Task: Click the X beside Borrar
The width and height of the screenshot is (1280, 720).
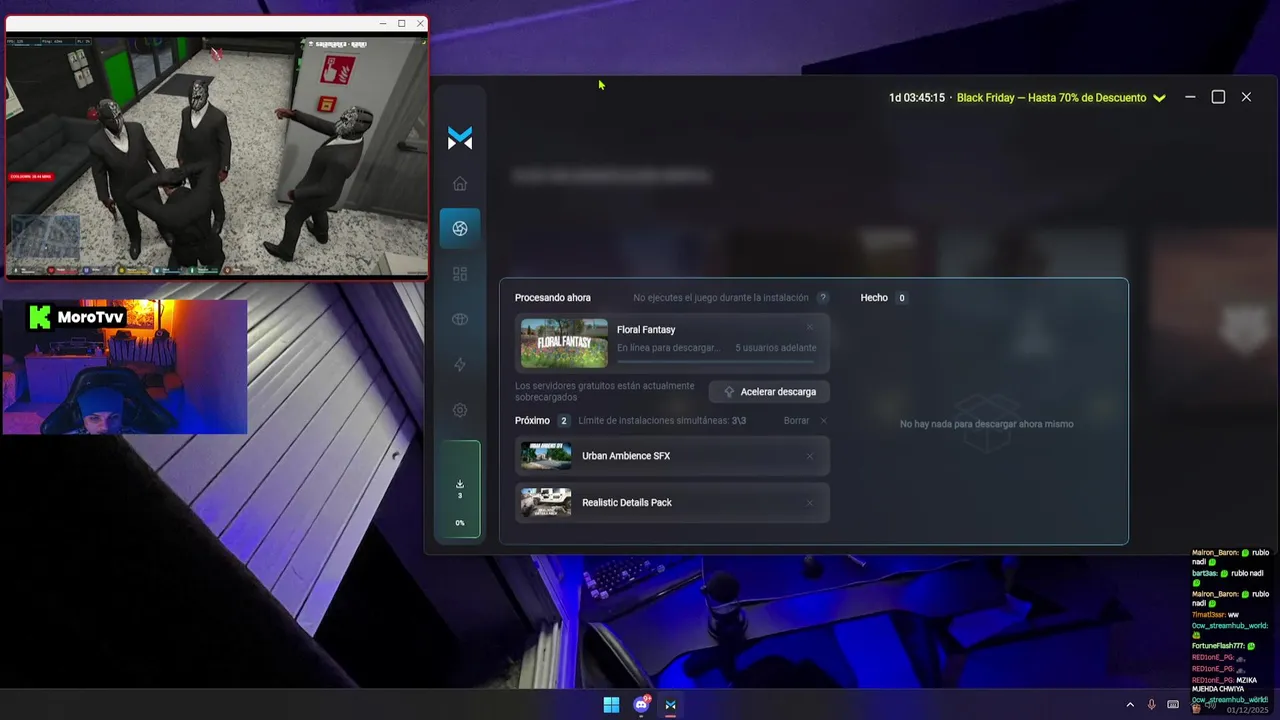Action: [824, 421]
